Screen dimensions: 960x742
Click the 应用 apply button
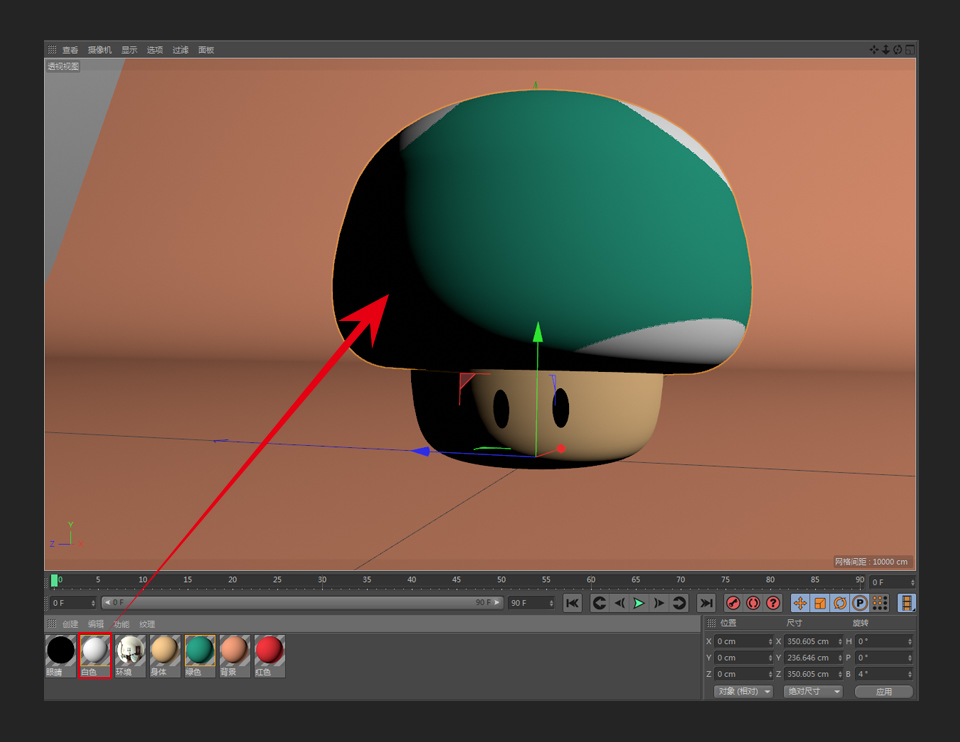(884, 691)
